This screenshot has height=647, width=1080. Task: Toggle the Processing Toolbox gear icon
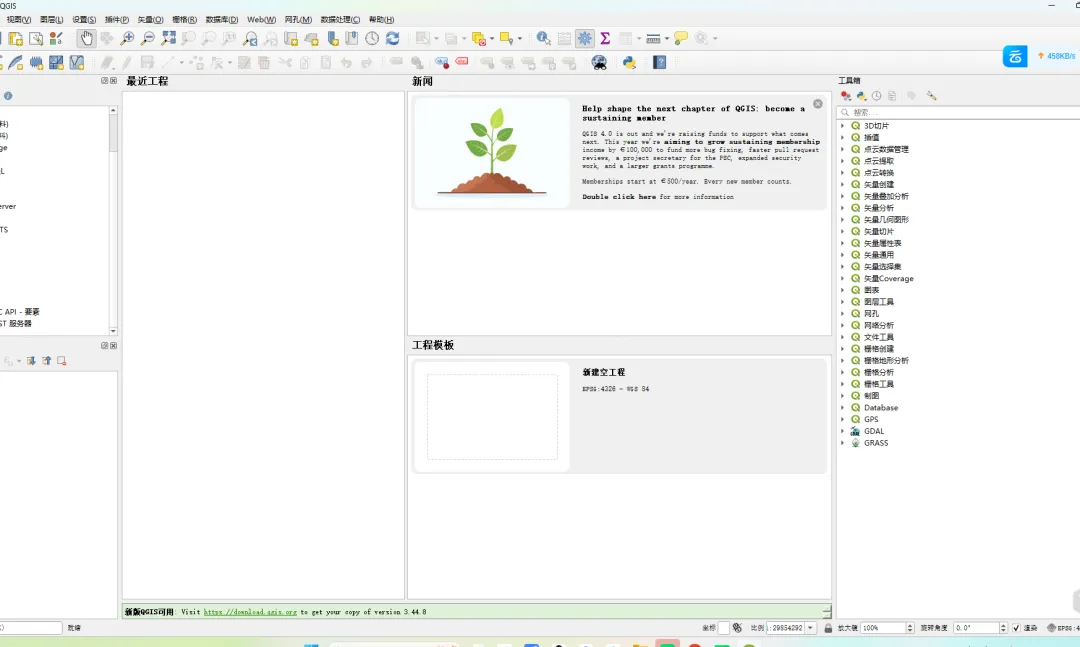(584, 39)
